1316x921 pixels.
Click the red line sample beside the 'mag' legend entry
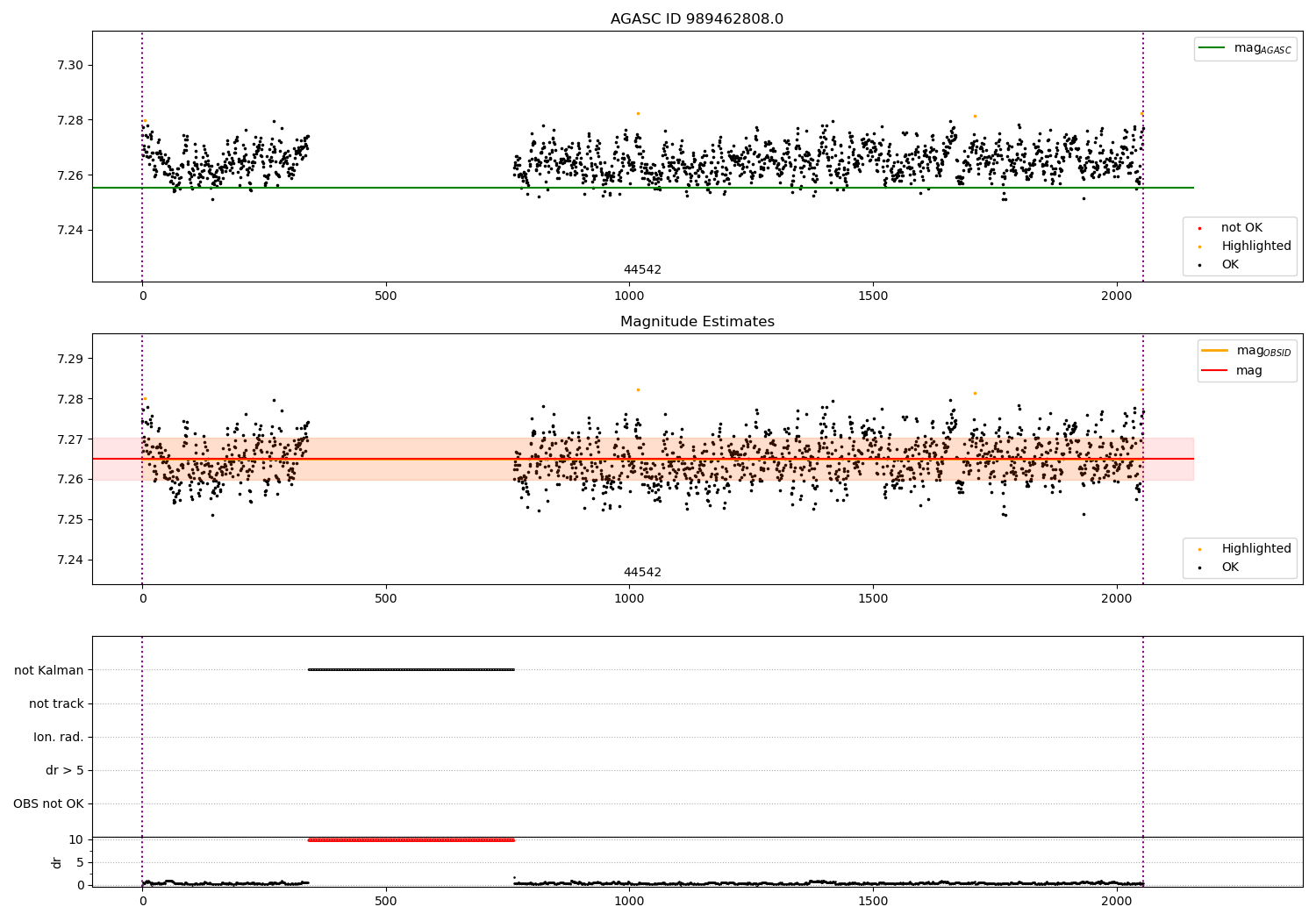pyautogui.click(x=1215, y=371)
